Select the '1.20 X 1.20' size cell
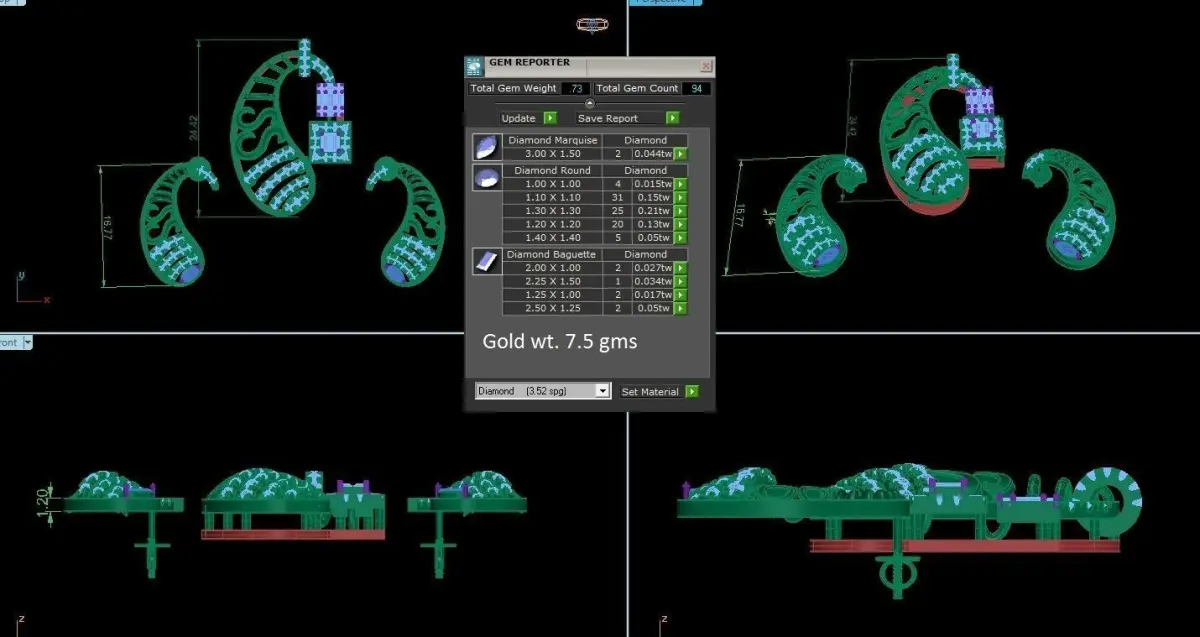The width and height of the screenshot is (1200, 637). (x=552, y=225)
